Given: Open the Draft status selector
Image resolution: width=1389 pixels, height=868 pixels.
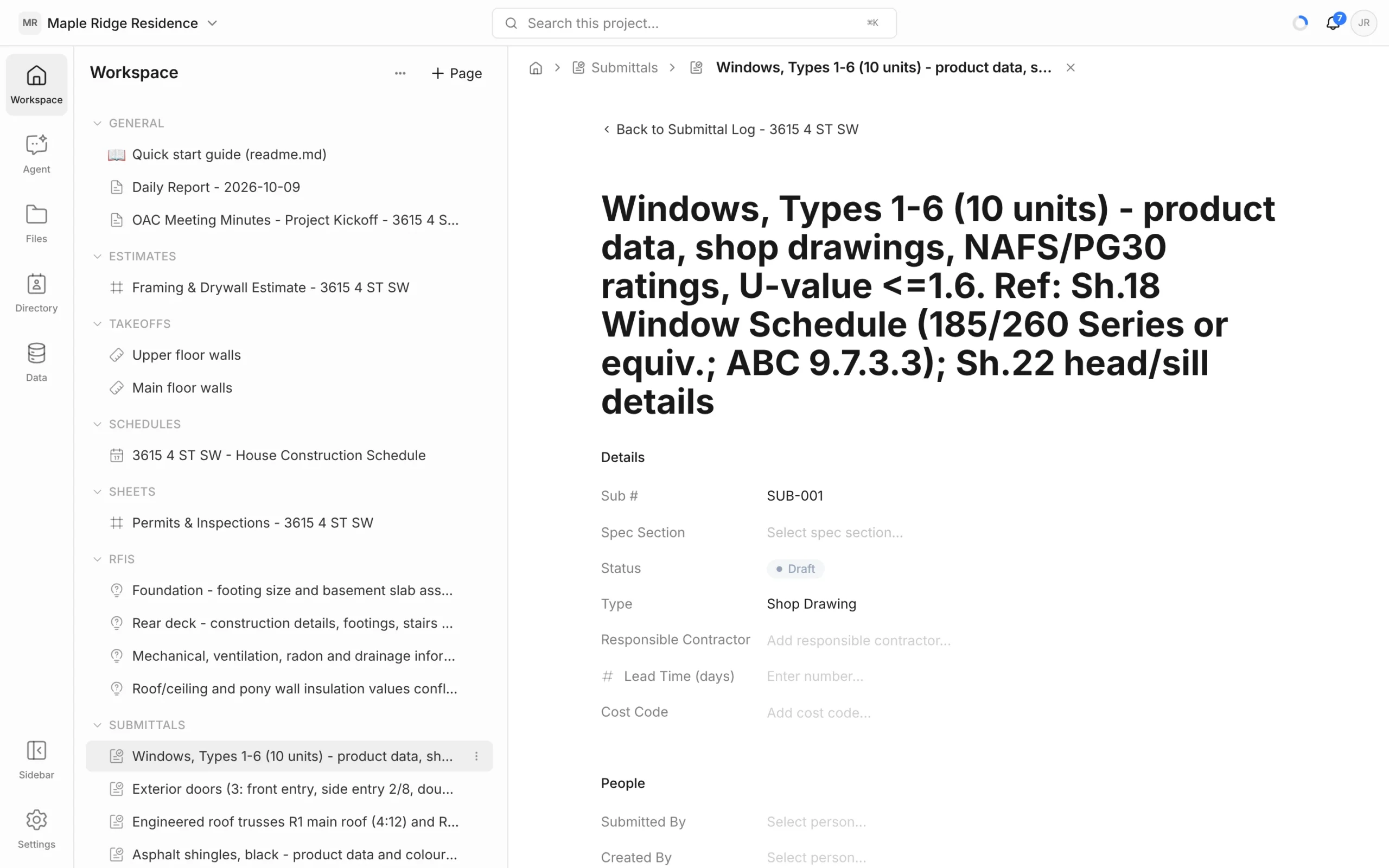Looking at the screenshot, I should [x=795, y=569].
